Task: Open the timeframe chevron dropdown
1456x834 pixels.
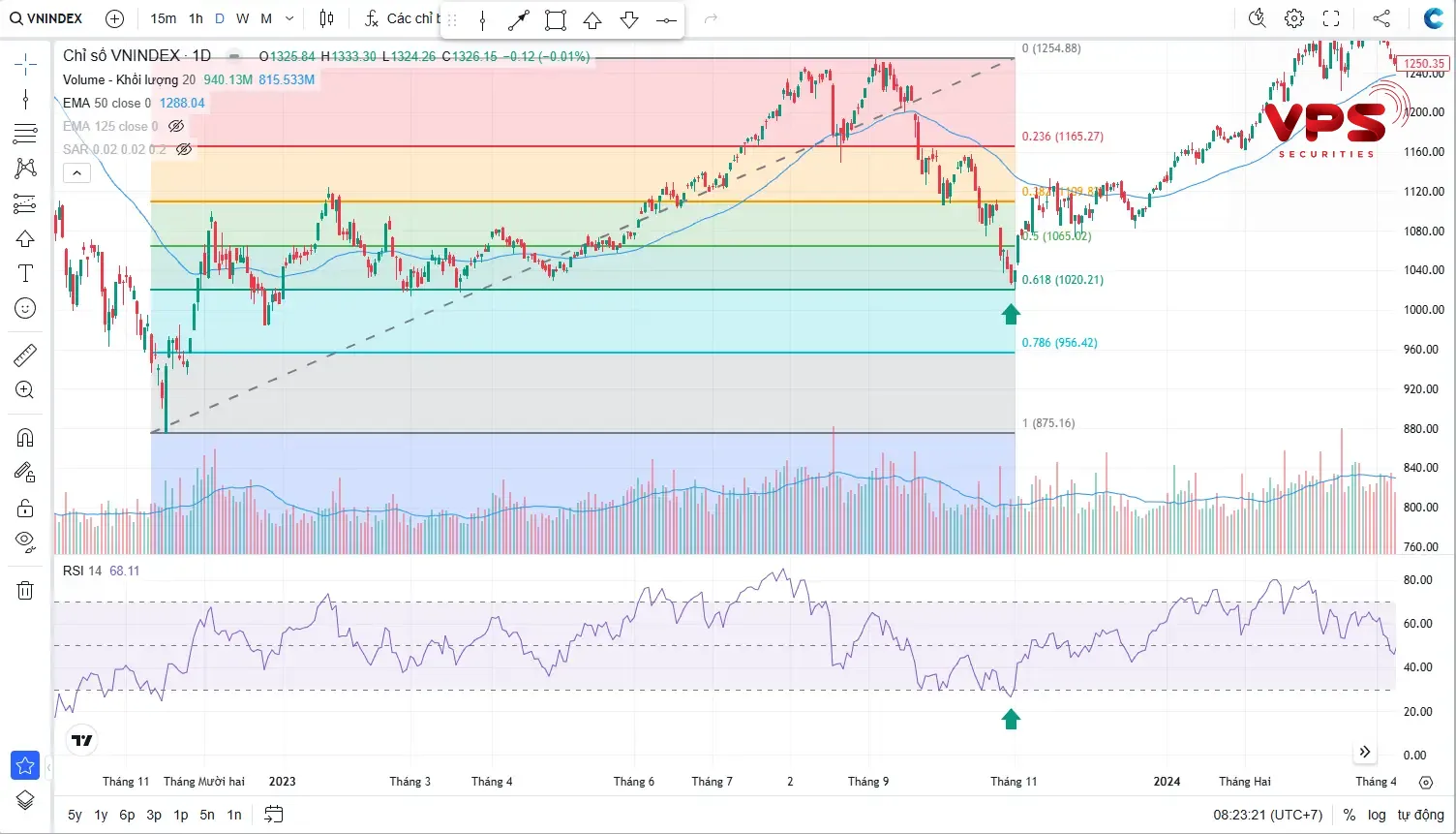Action: point(288,17)
